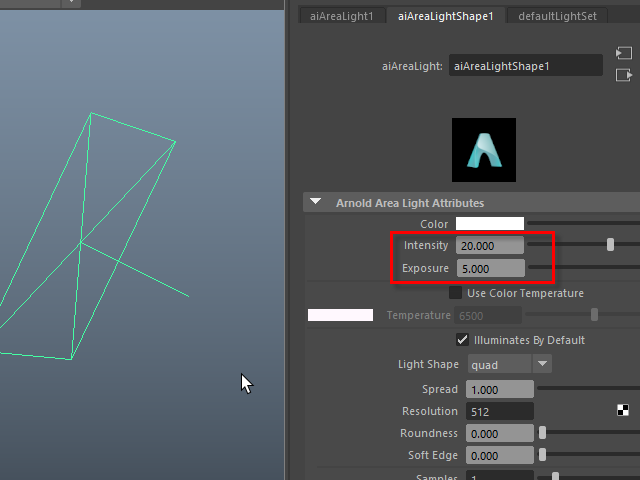Click the Arnold logo thumbnail
The width and height of the screenshot is (640, 480).
[484, 150]
